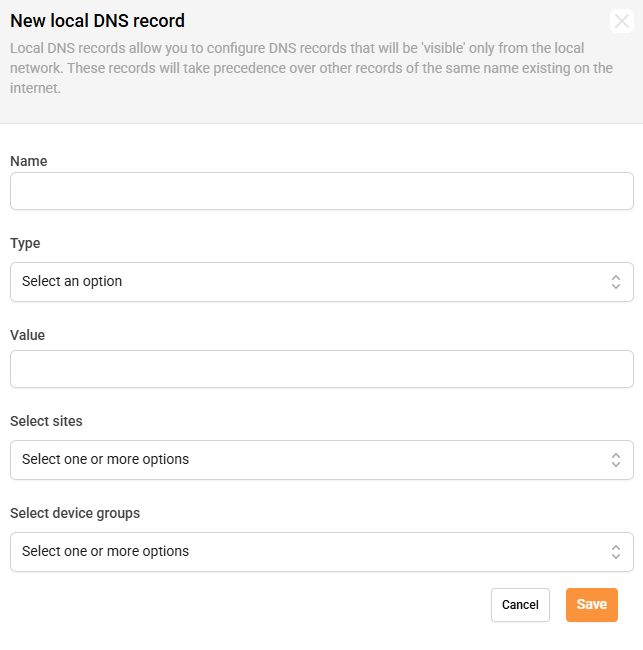Viewport: 643px width, 650px height.
Task: Click the local DNS records description paragraph
Action: tap(310, 68)
